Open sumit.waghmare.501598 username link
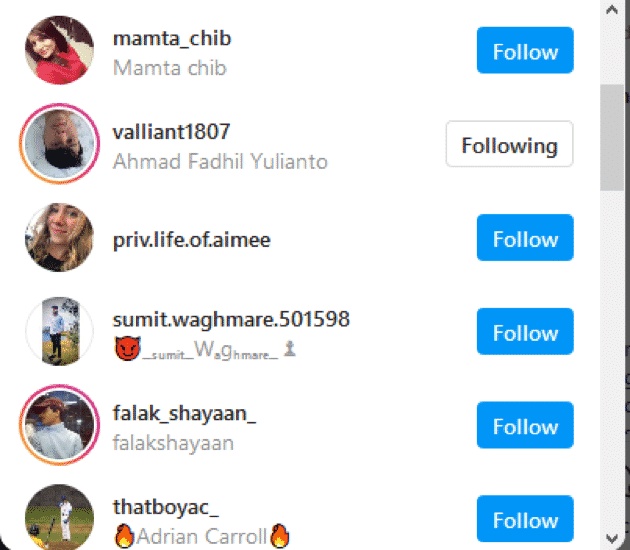Viewport: 630px width, 550px height. tap(231, 320)
